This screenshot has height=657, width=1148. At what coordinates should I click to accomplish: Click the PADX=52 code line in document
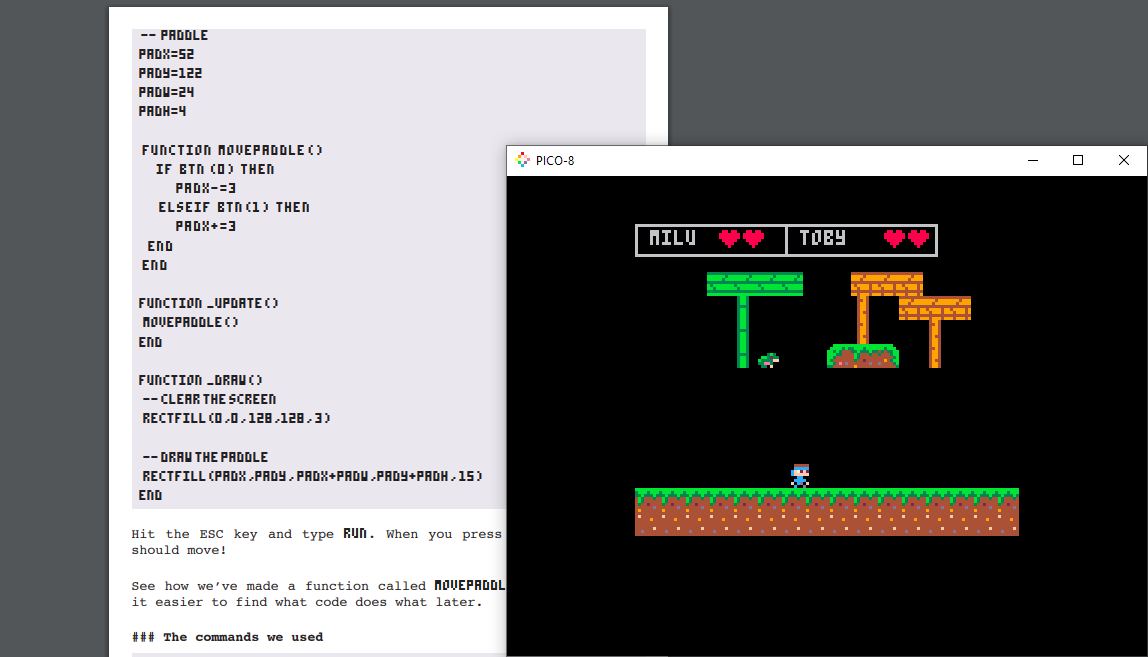click(166, 54)
